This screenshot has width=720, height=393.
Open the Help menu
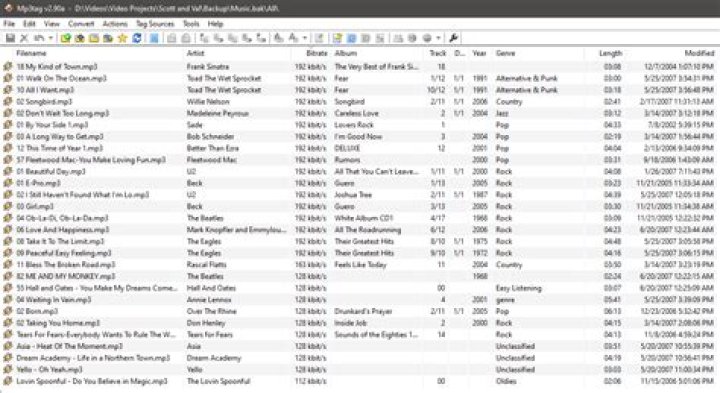coord(215,23)
